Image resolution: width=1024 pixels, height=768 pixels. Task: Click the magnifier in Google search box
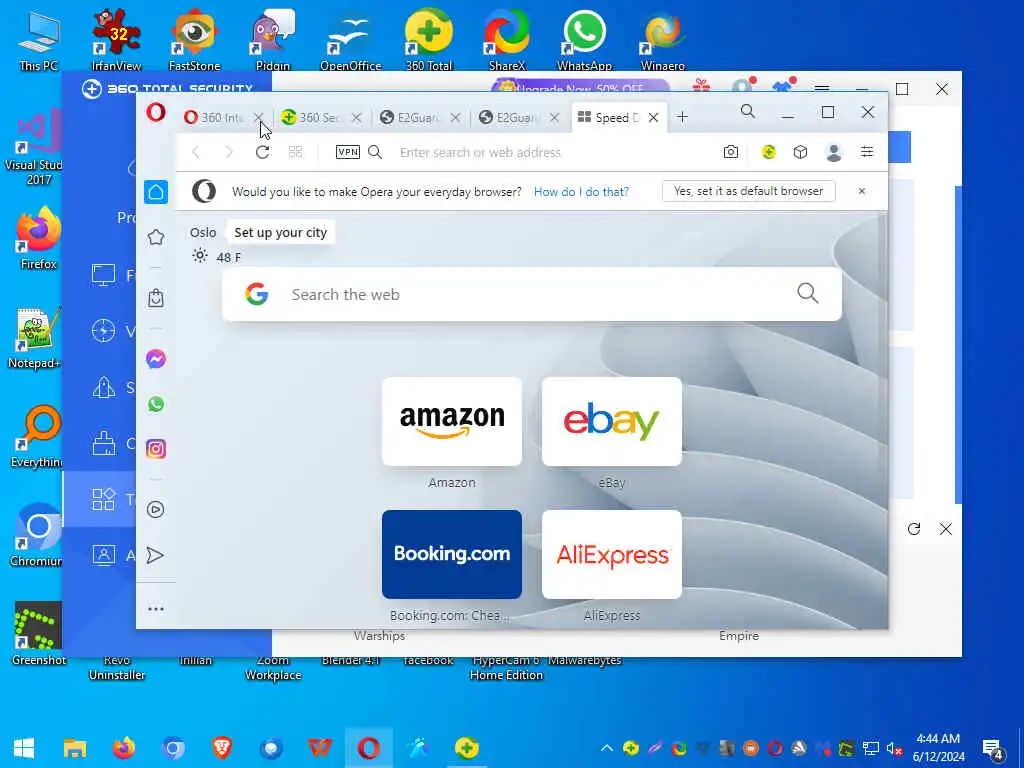click(808, 293)
